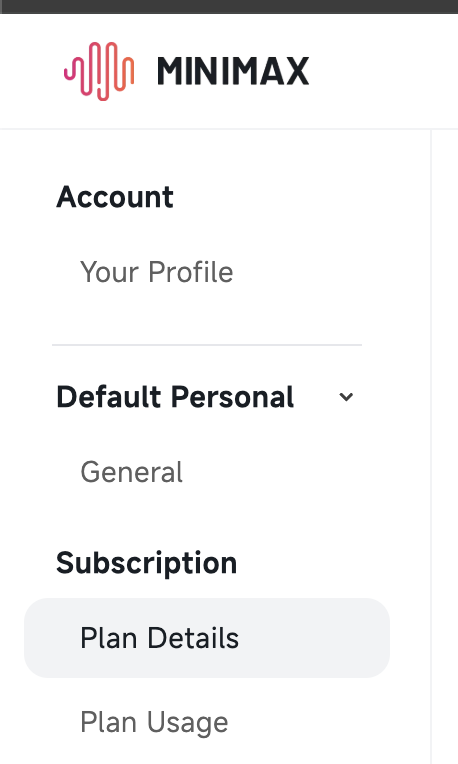Viewport: 458px width, 764px height.
Task: Expand the Default Personal chevron arrow
Action: tap(346, 397)
